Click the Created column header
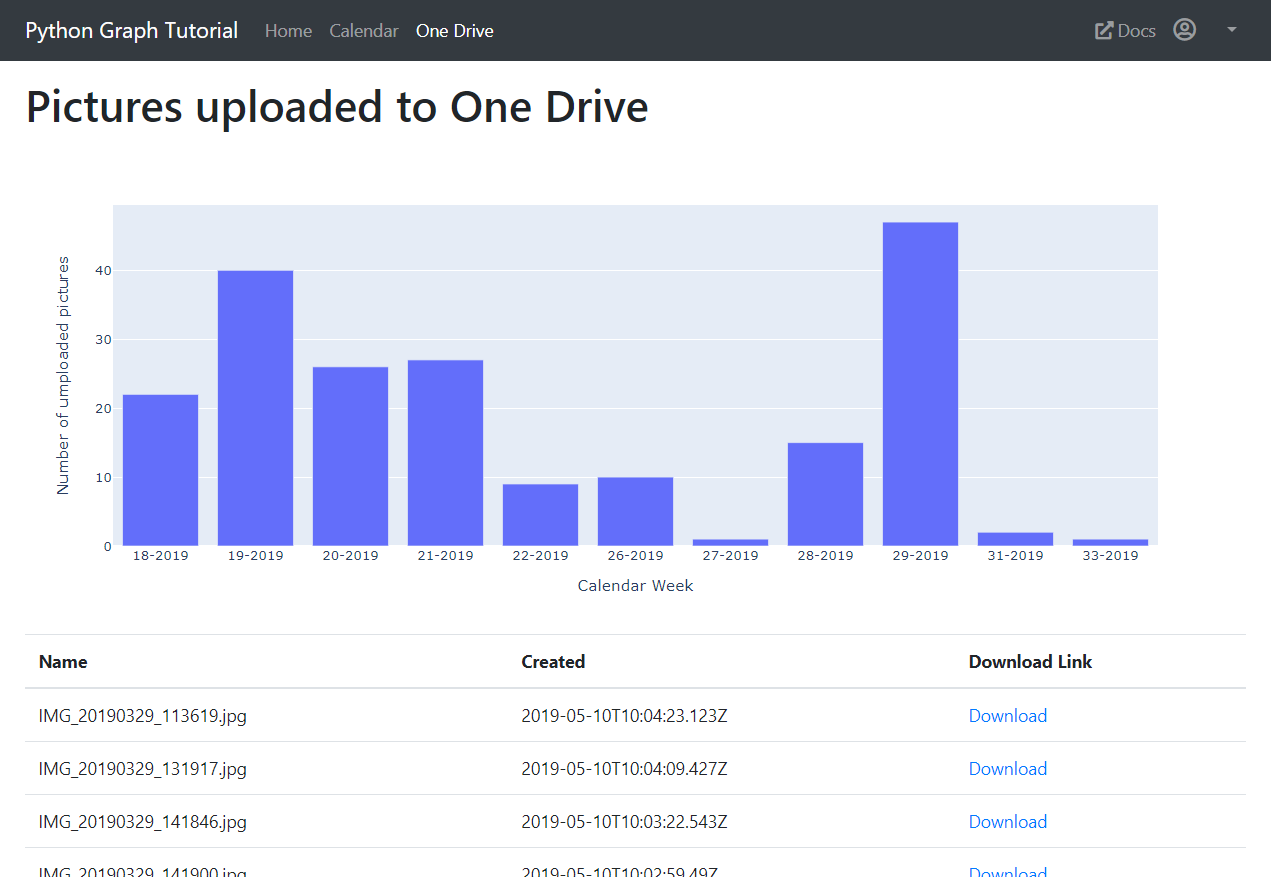The image size is (1271, 877). 553,662
